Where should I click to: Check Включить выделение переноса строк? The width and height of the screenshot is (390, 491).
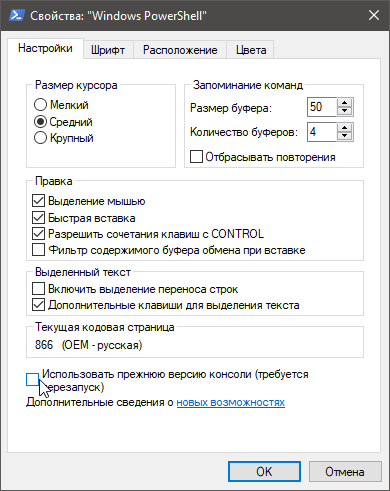click(38, 289)
